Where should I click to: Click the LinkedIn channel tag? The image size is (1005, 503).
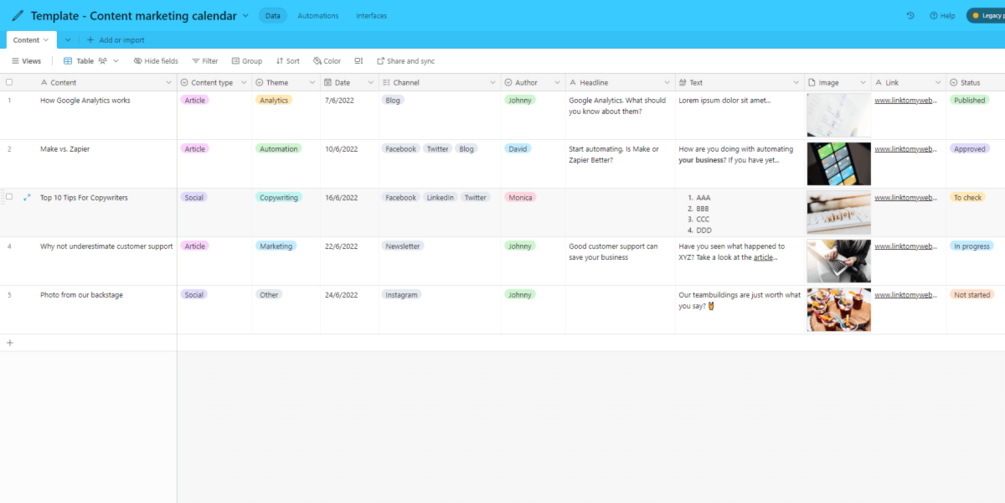(x=440, y=197)
